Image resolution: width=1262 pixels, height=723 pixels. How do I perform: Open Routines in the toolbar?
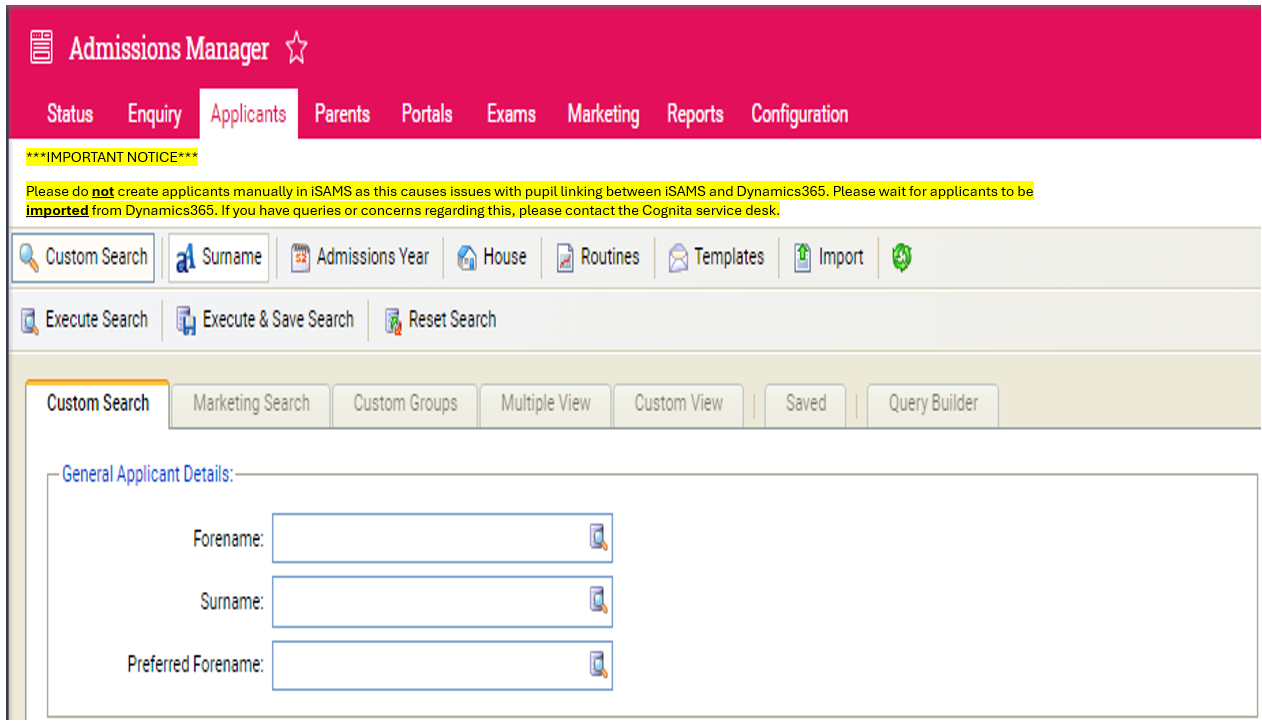coord(597,258)
